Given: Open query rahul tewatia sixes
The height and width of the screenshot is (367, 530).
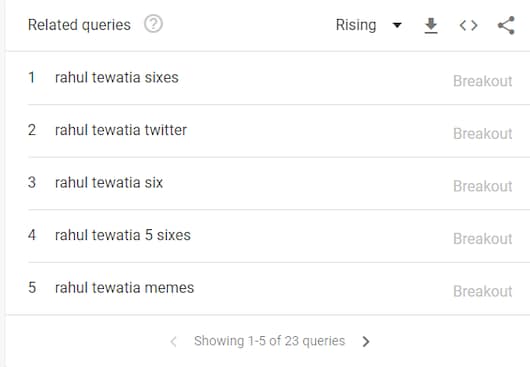Looking at the screenshot, I should tap(117, 77).
